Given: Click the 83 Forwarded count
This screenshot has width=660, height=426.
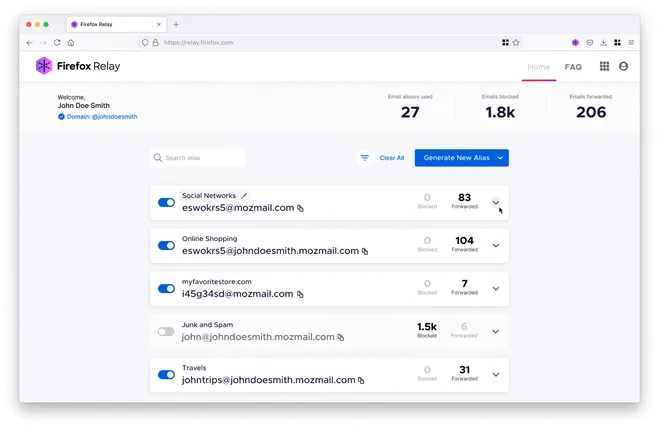Looking at the screenshot, I should 464,201.
